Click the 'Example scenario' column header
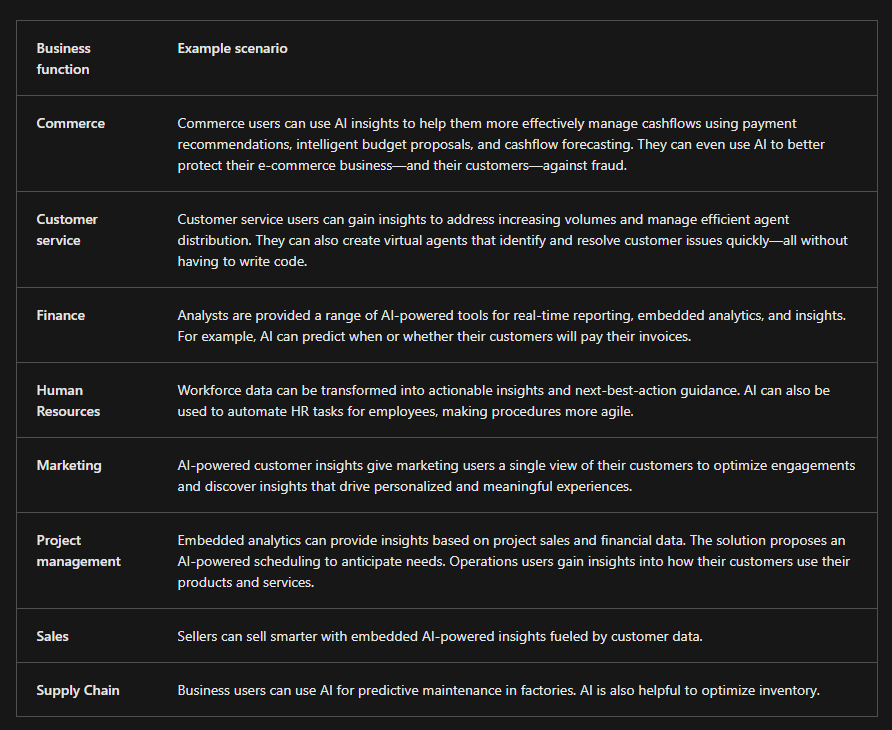The width and height of the screenshot is (892, 730). (232, 48)
